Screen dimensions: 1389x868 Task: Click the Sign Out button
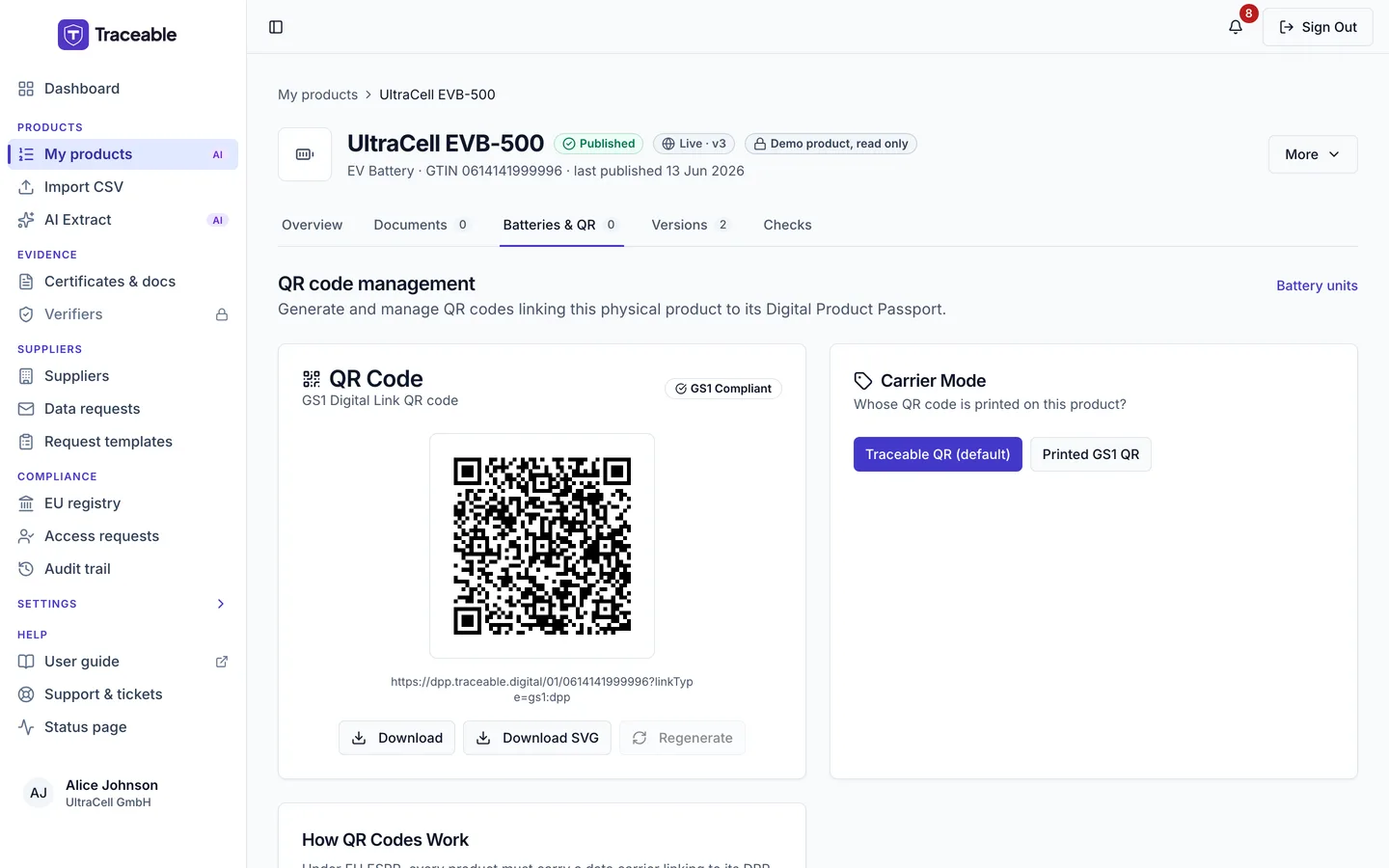coord(1318,27)
